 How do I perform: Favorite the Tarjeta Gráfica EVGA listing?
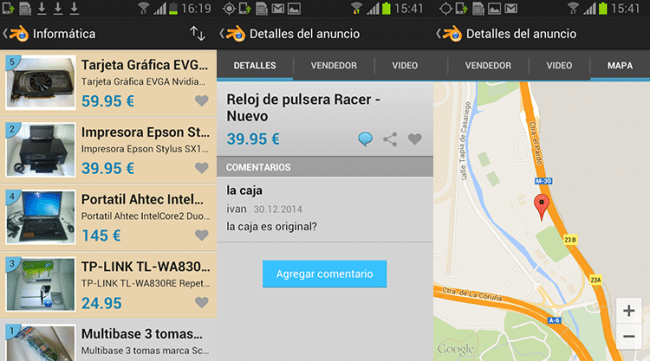click(201, 101)
